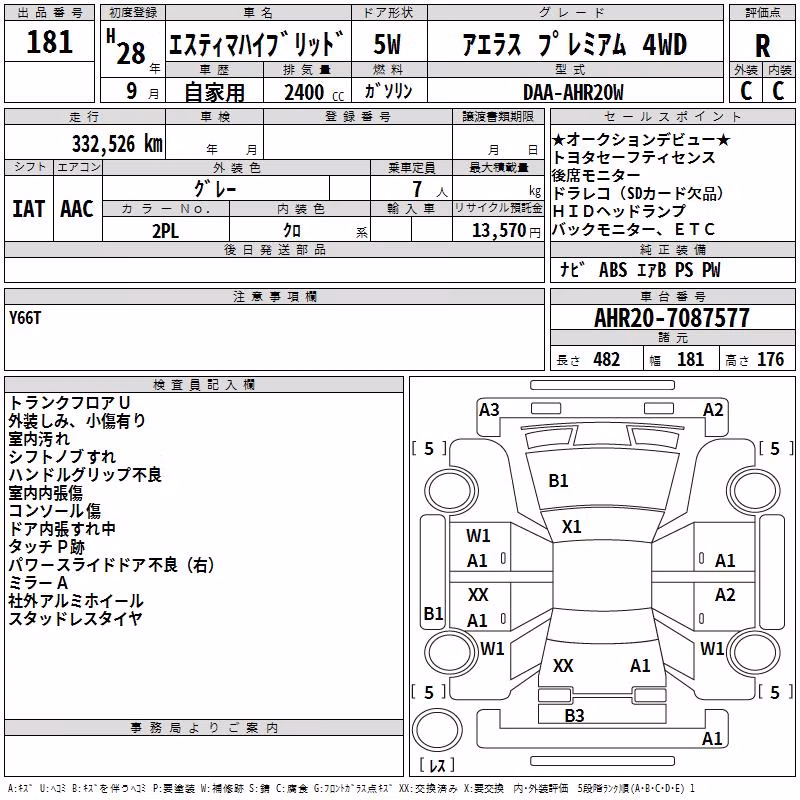800x800 pixels.
Task: Select the 後席モニター sales point line
Action: point(596,176)
